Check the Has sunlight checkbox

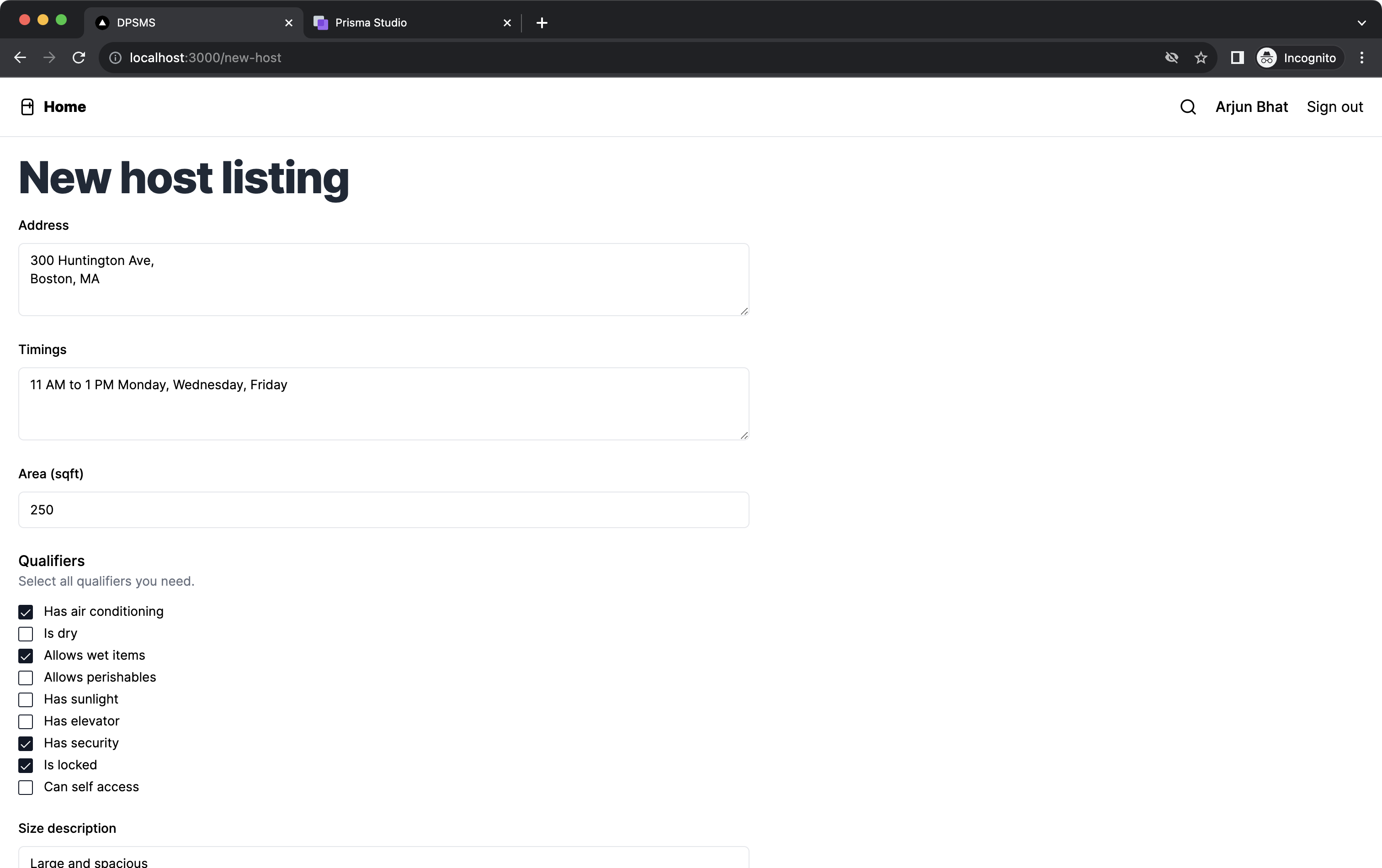(x=25, y=699)
